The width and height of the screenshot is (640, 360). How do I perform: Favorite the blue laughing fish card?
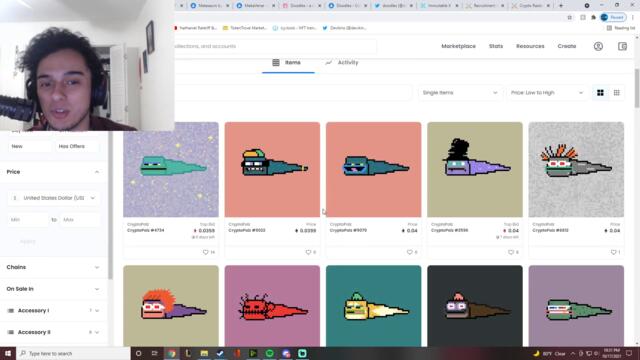pyautogui.click(x=409, y=252)
